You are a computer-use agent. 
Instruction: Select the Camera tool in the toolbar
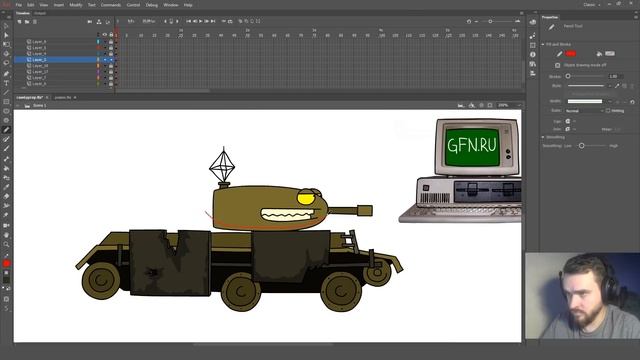[6, 225]
